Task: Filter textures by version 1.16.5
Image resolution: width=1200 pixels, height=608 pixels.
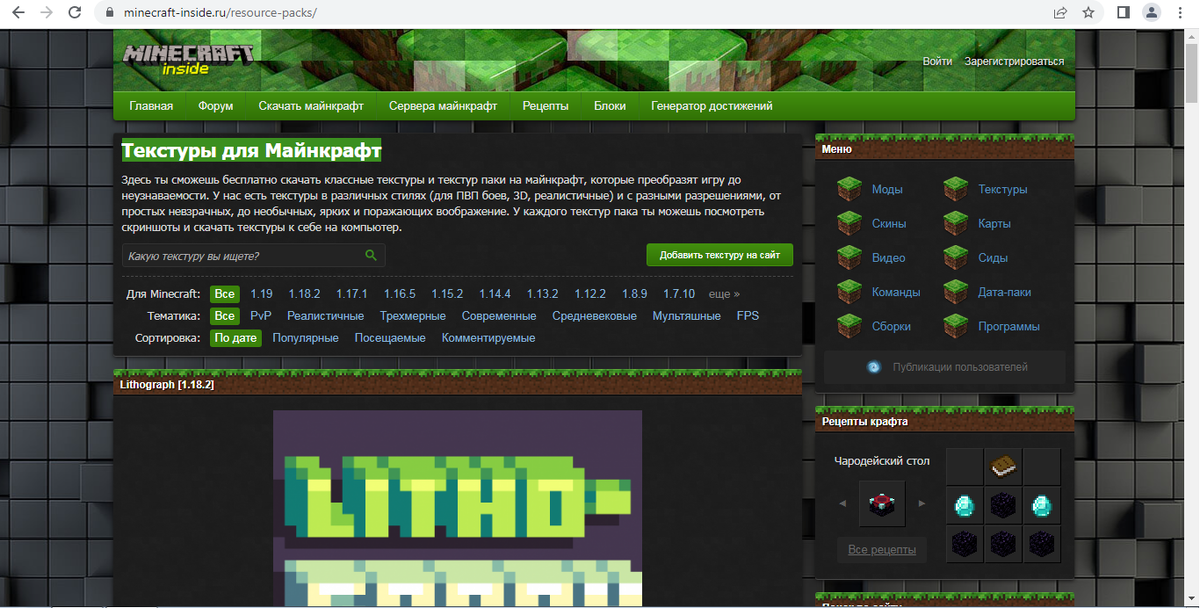Action: (399, 294)
